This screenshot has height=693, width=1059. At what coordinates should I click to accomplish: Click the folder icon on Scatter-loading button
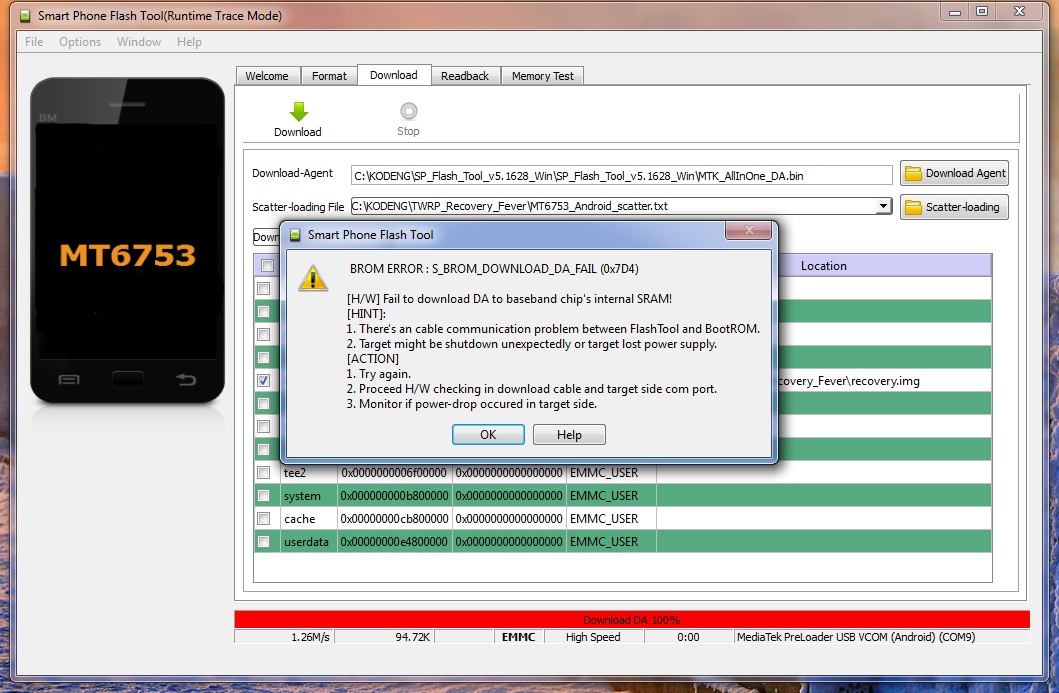(x=913, y=207)
